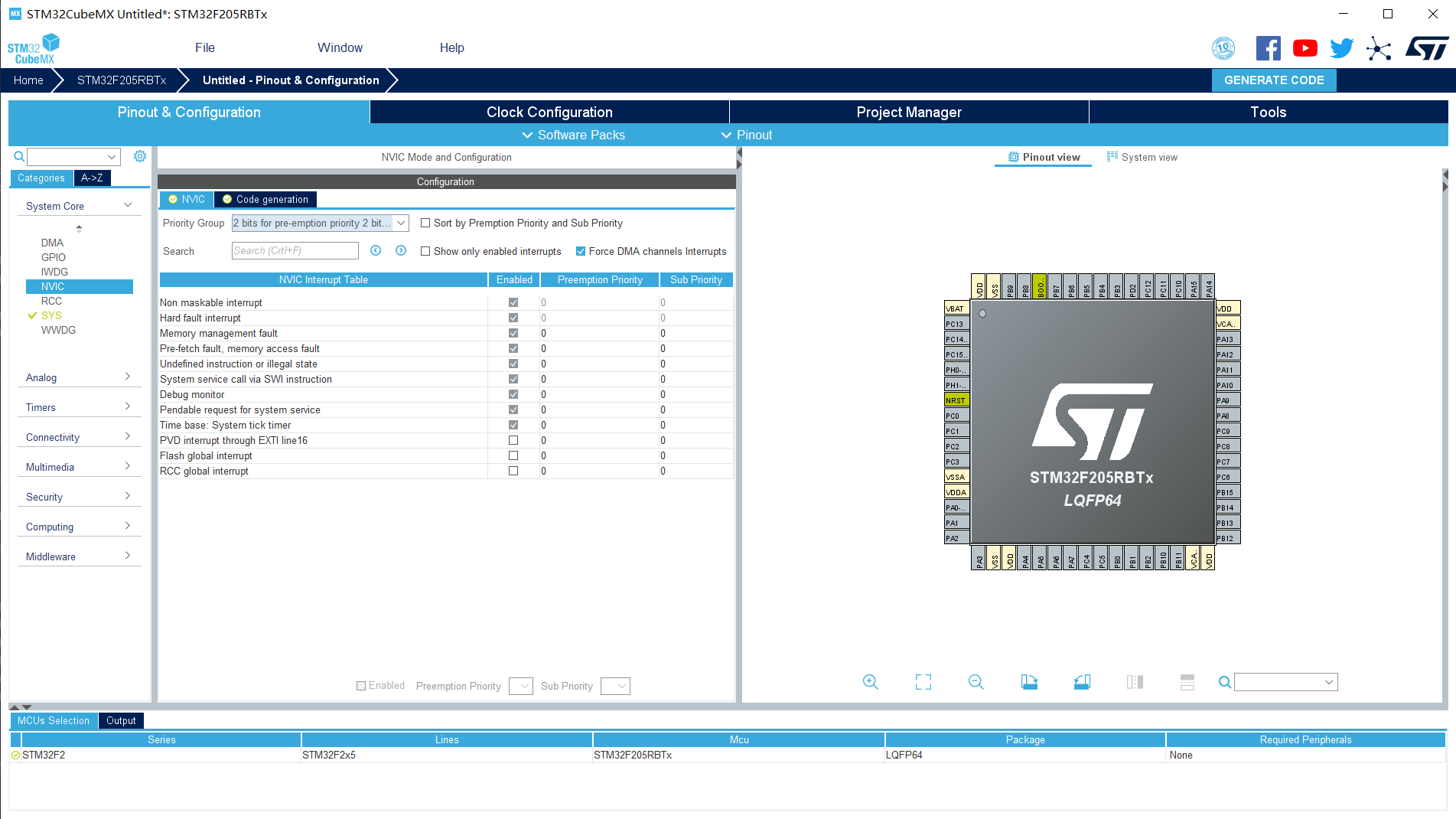Switch to System view
1456x819 pixels.
tap(1142, 157)
